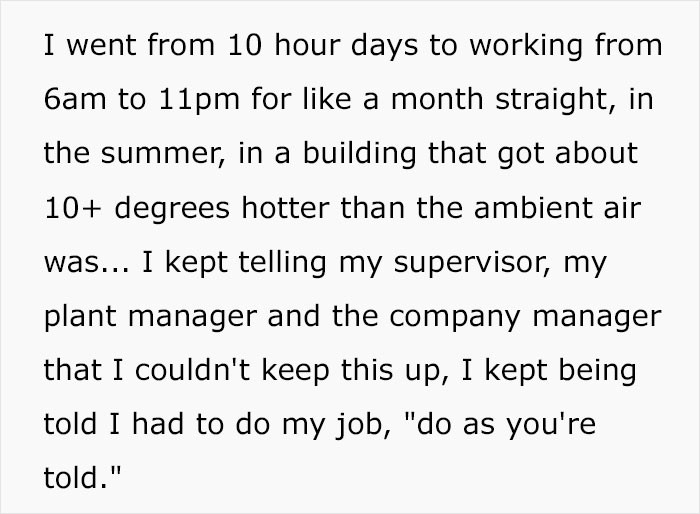
Task: Click the phrase "ambient air"
Action: (557, 208)
